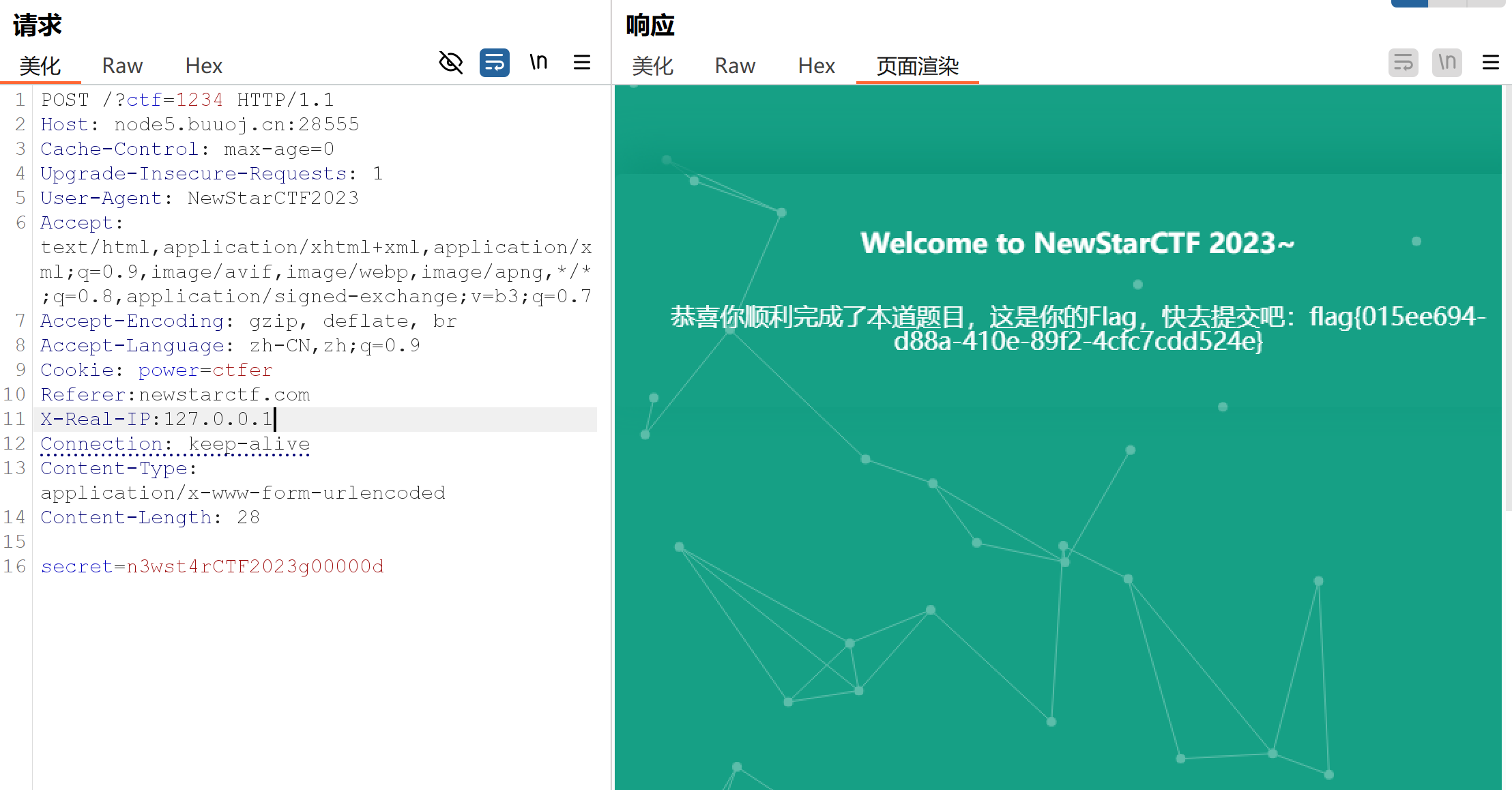Image resolution: width=1512 pixels, height=790 pixels.
Task: Open response panel hamburger menu
Action: pos(1491,63)
